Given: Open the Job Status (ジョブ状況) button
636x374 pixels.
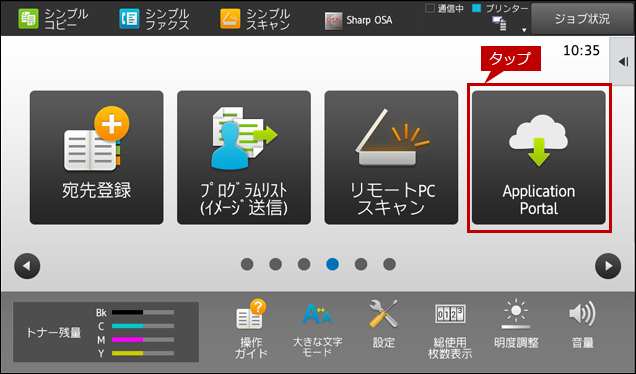Looking at the screenshot, I should tap(582, 19).
